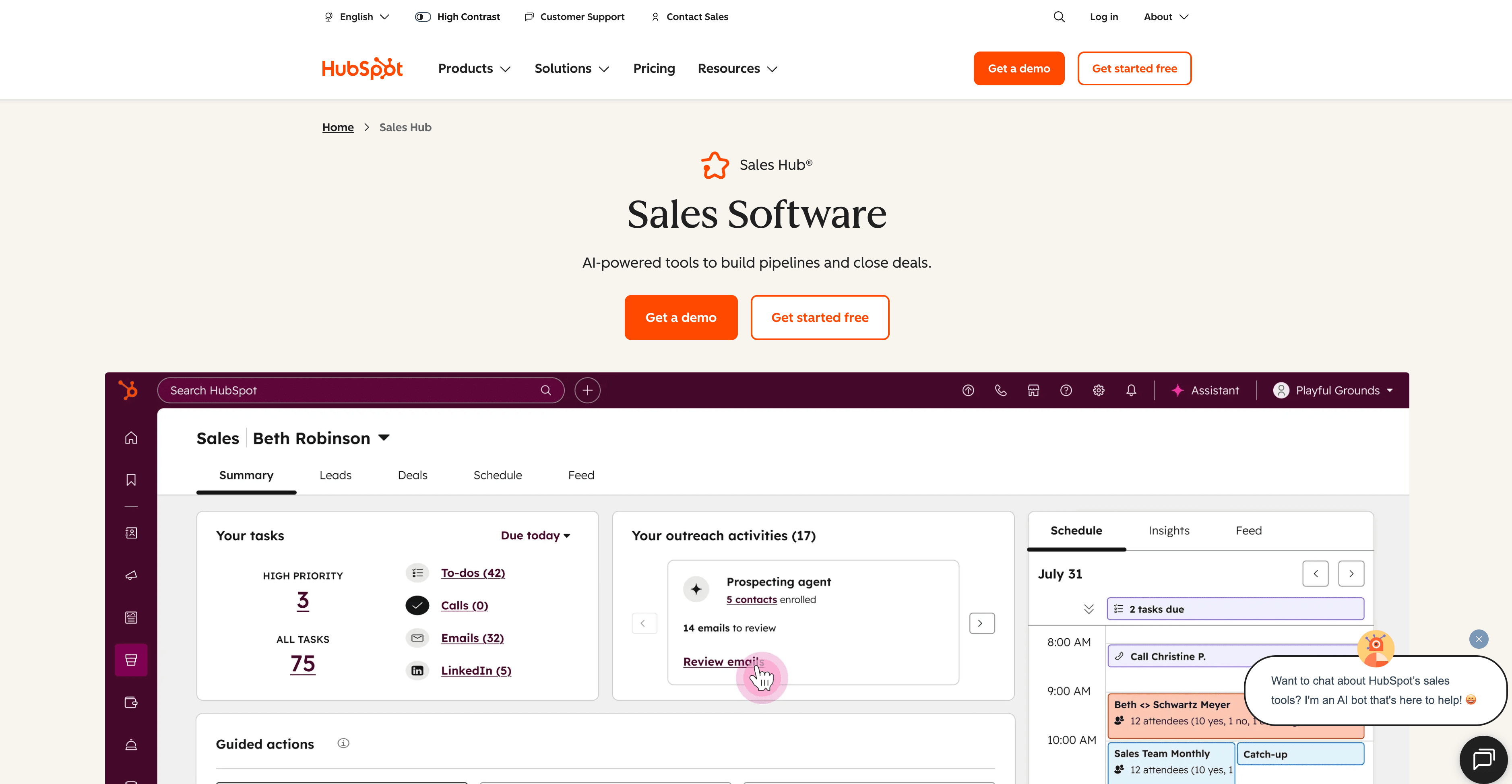This screenshot has height=784, width=1512.
Task: Click the bookmarks icon in the left sidebar
Action: [x=131, y=480]
